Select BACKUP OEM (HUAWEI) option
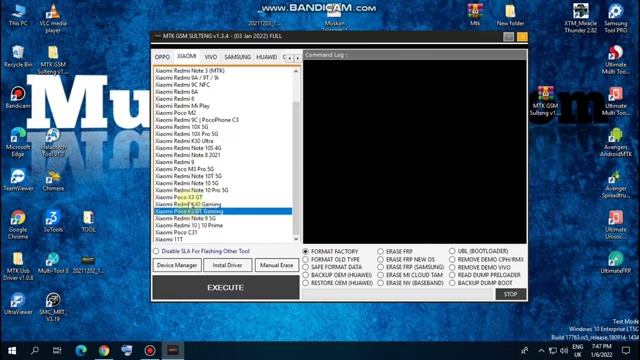 [338, 275]
